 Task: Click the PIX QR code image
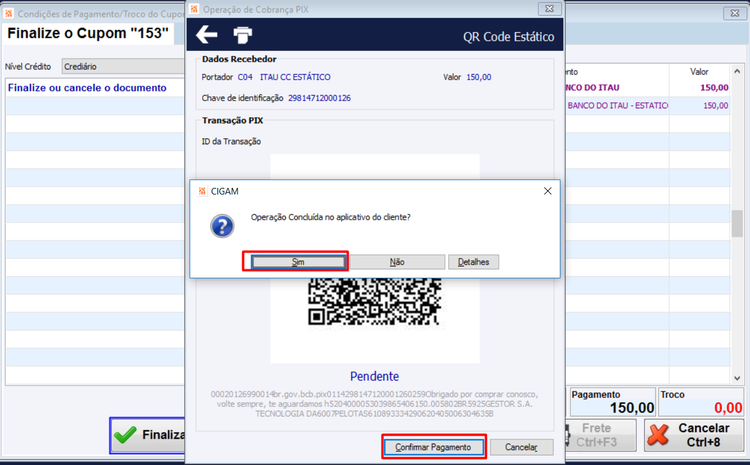[x=375, y=302]
